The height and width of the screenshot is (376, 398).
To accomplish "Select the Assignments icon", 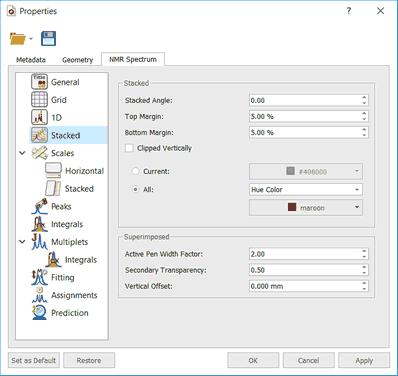I will tap(39, 295).
